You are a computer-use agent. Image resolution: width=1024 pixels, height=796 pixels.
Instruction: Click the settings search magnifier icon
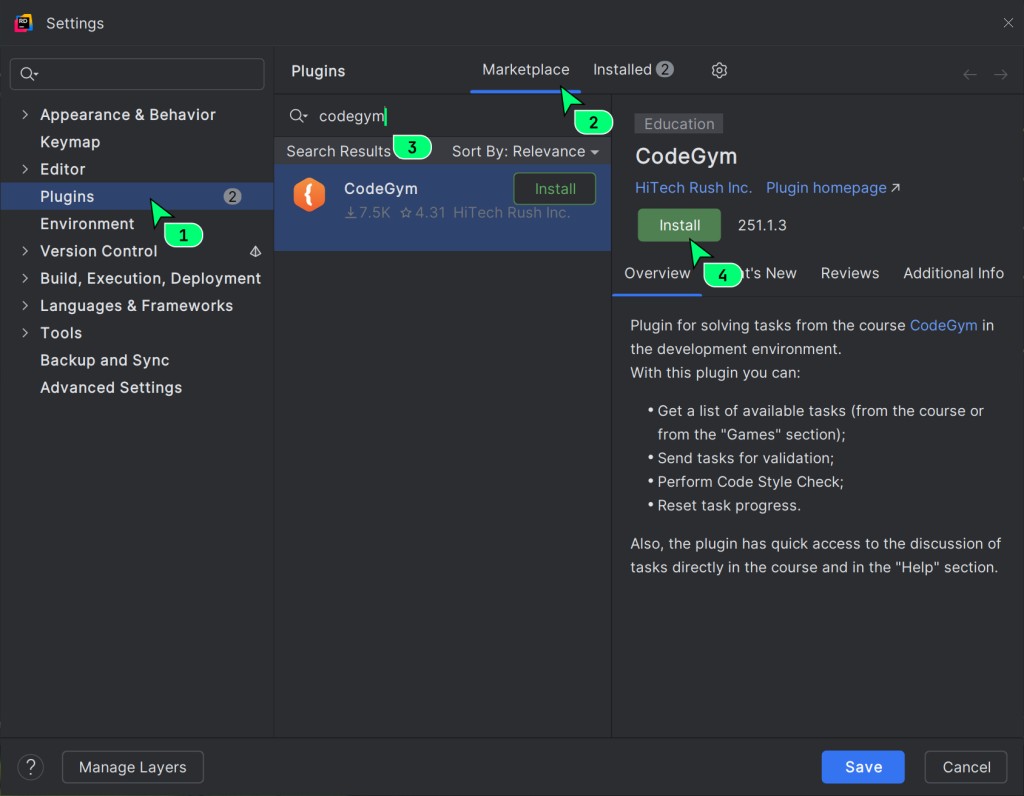pos(28,74)
